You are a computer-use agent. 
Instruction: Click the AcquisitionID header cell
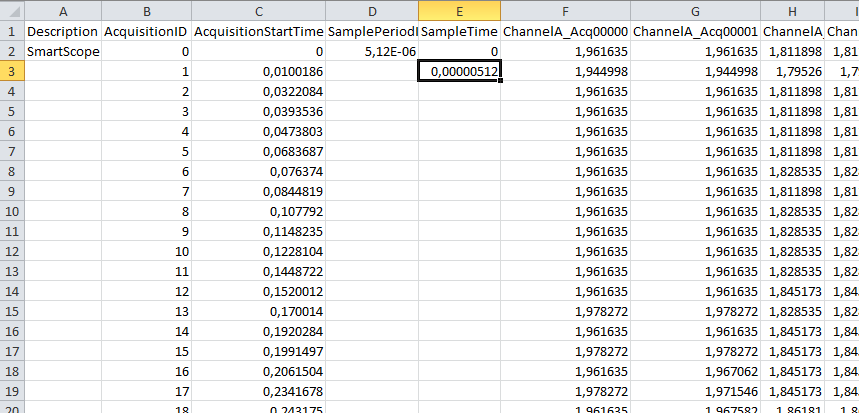tap(146, 31)
